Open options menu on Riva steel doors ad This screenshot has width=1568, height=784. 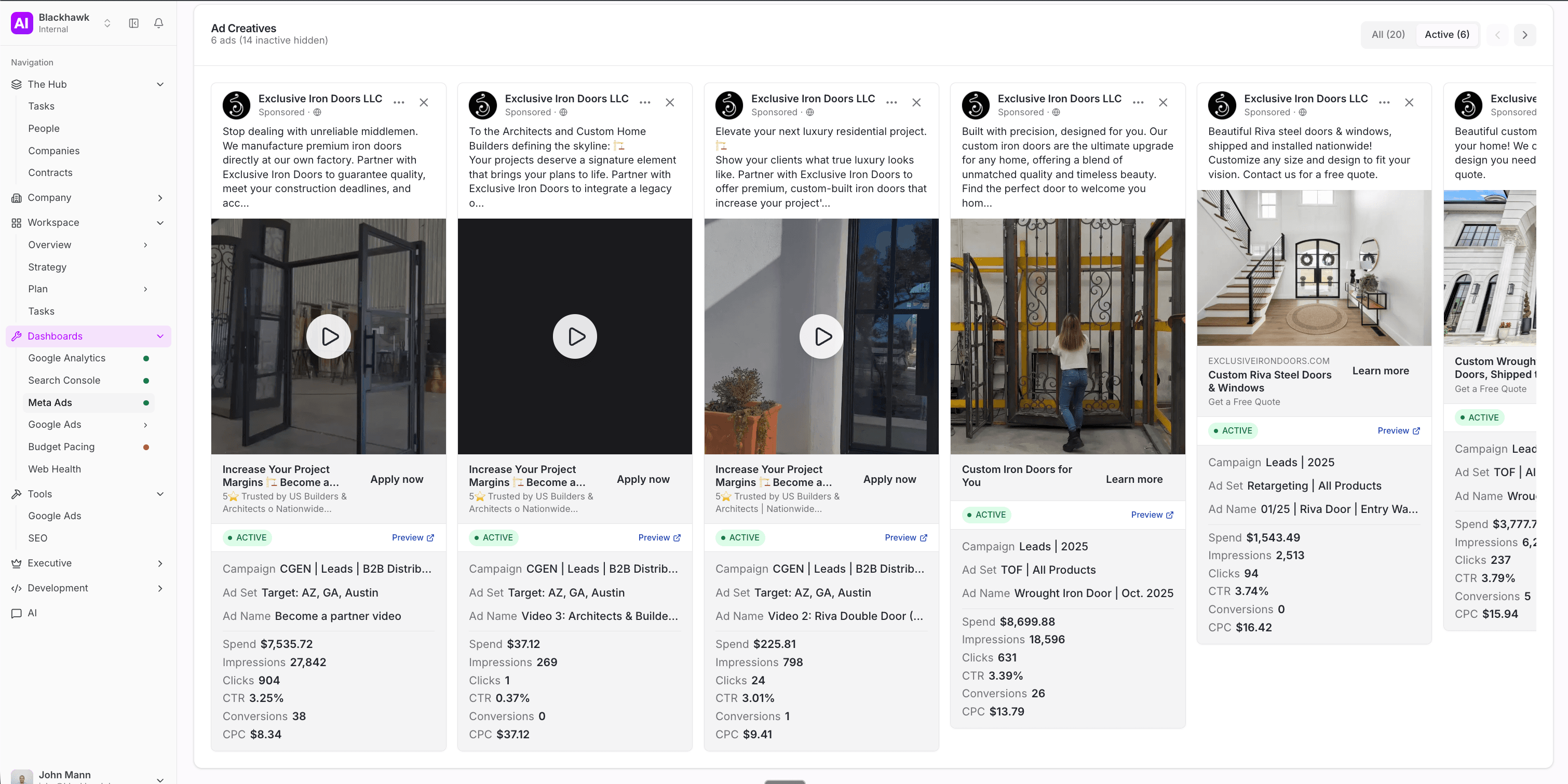[1384, 102]
